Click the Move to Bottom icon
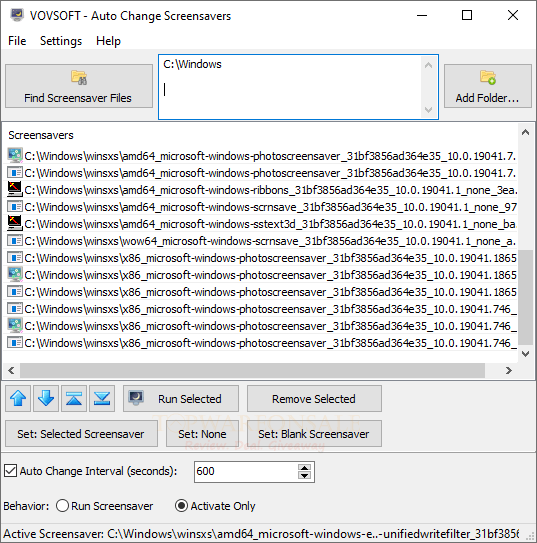The height and width of the screenshot is (543, 537). tap(102, 398)
